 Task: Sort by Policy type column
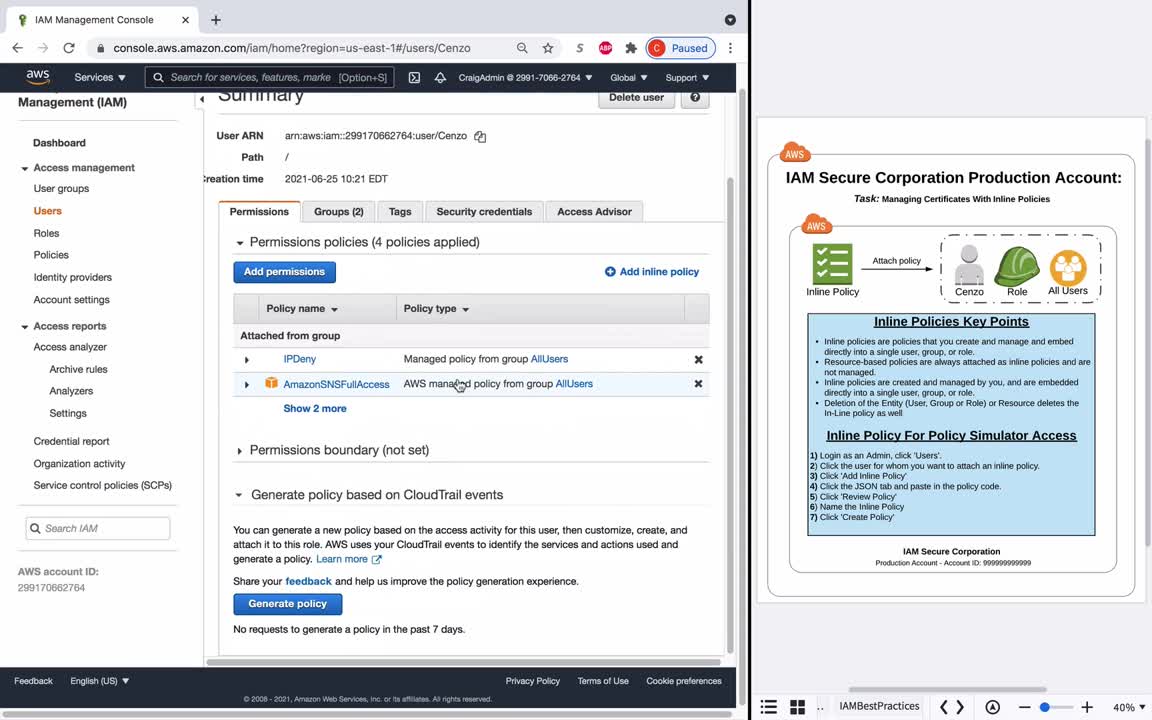pyautogui.click(x=436, y=309)
